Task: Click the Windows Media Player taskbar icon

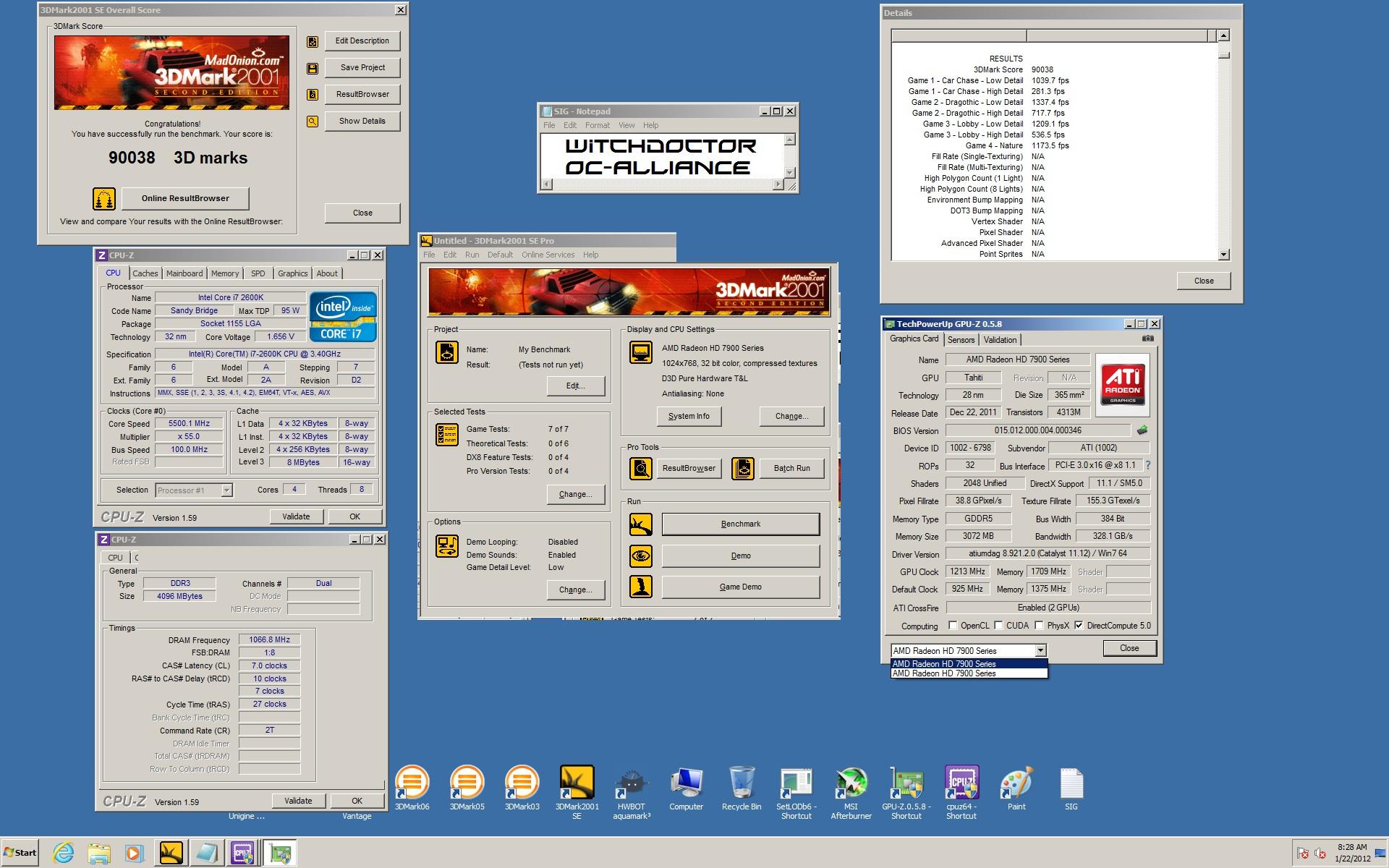Action: point(134,853)
